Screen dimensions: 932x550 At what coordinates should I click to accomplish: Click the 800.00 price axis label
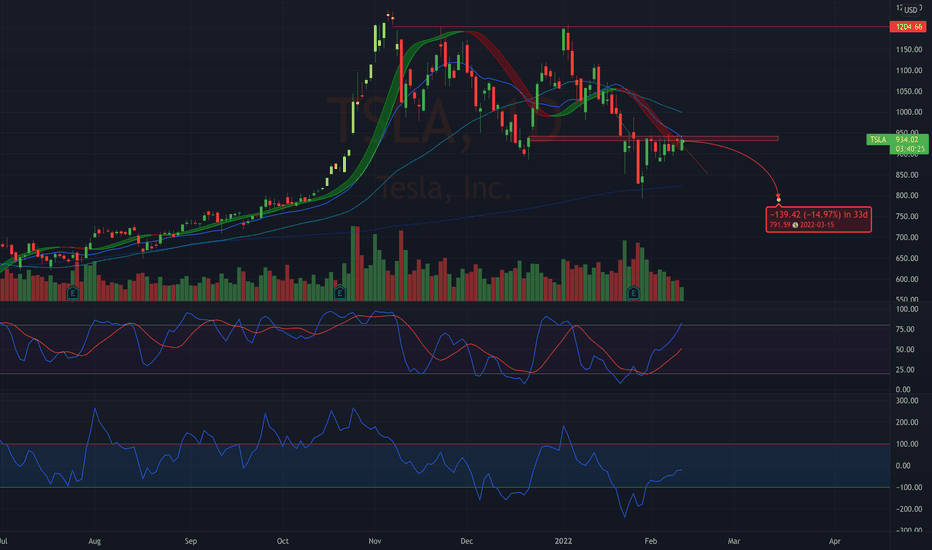[909, 196]
